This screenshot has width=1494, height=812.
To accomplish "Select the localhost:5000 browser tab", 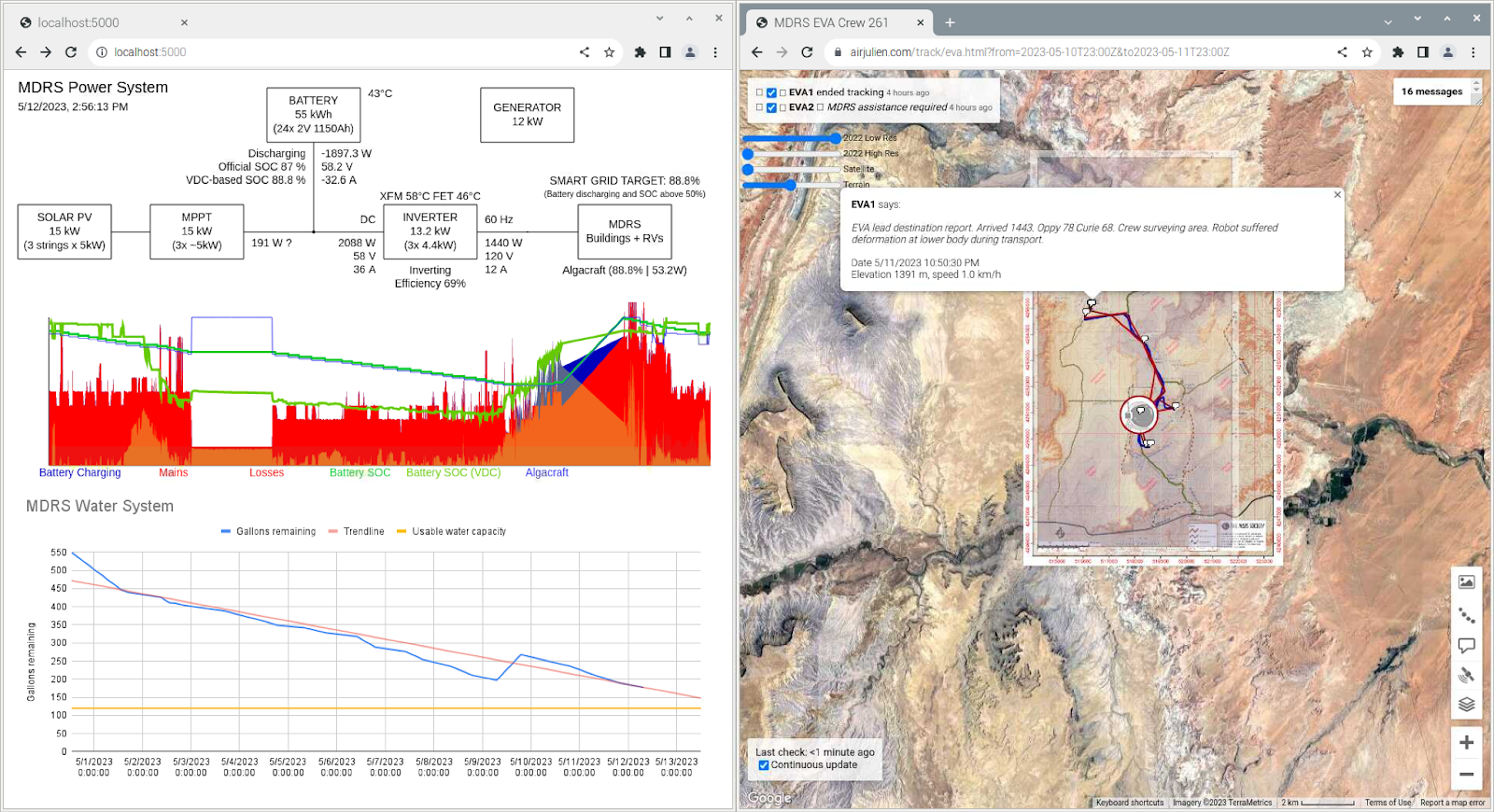I will coord(103,22).
